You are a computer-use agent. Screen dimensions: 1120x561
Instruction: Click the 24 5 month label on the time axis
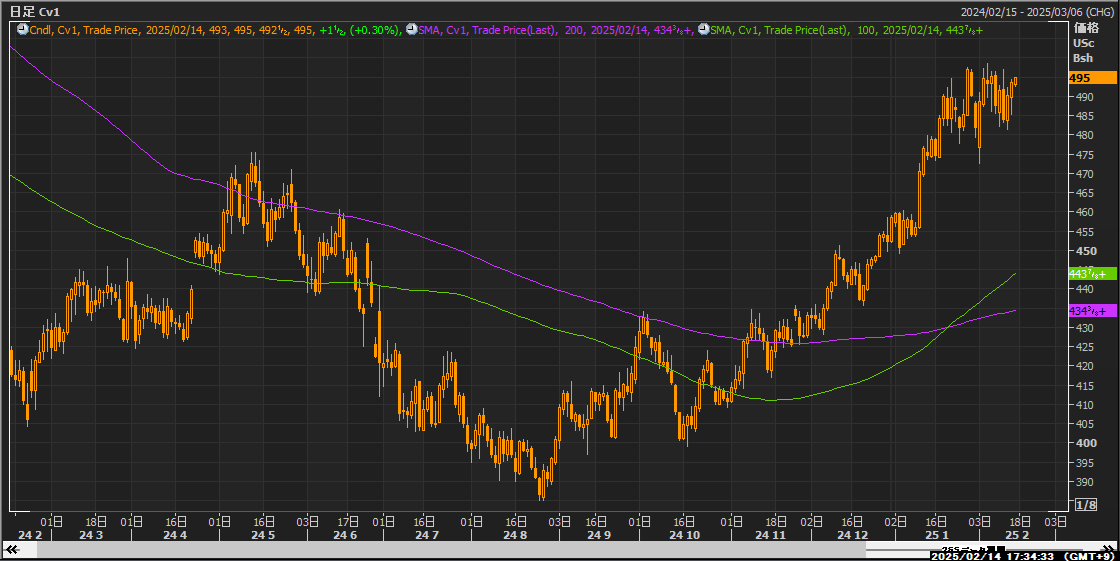click(x=263, y=535)
